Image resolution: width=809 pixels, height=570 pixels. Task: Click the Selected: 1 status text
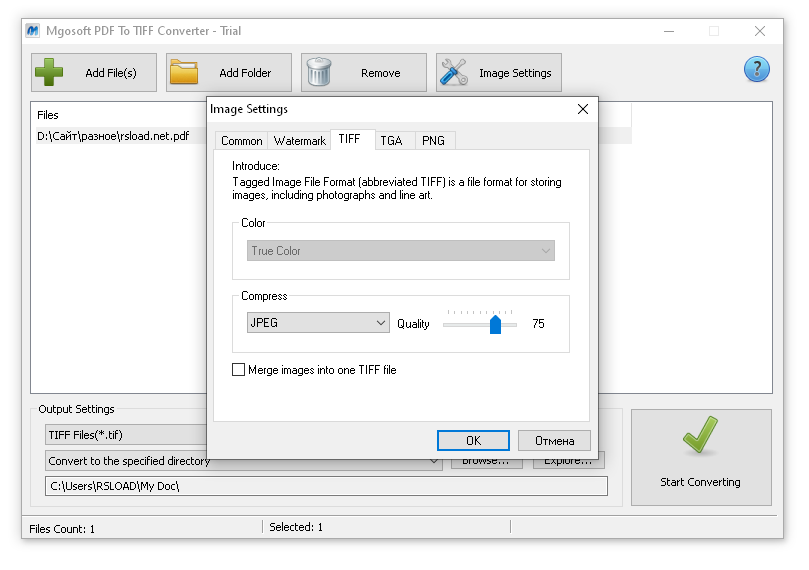coord(296,527)
